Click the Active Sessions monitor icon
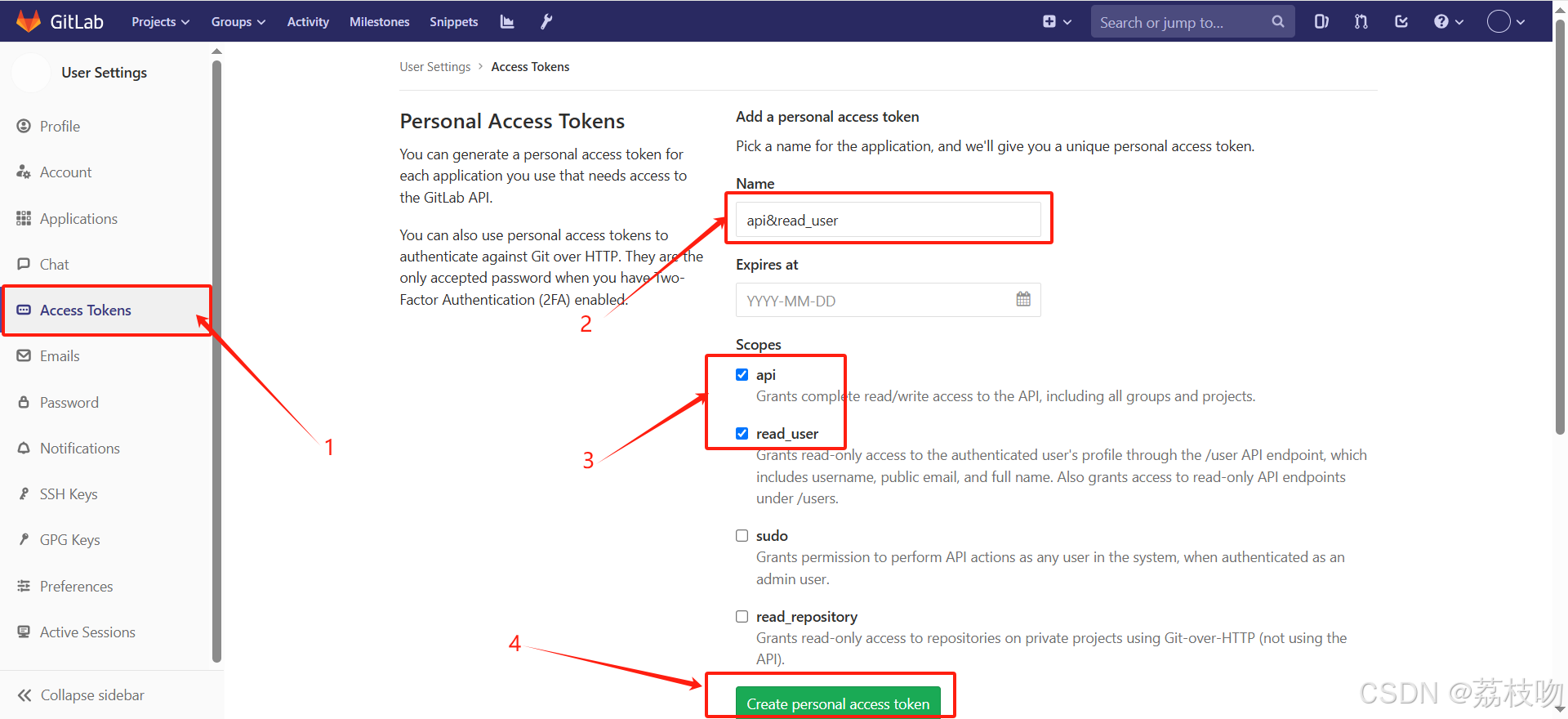 click(24, 632)
